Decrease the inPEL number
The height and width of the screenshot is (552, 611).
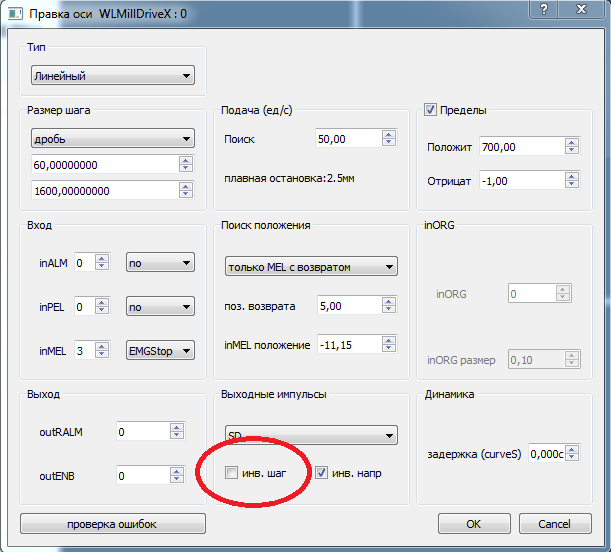102,311
